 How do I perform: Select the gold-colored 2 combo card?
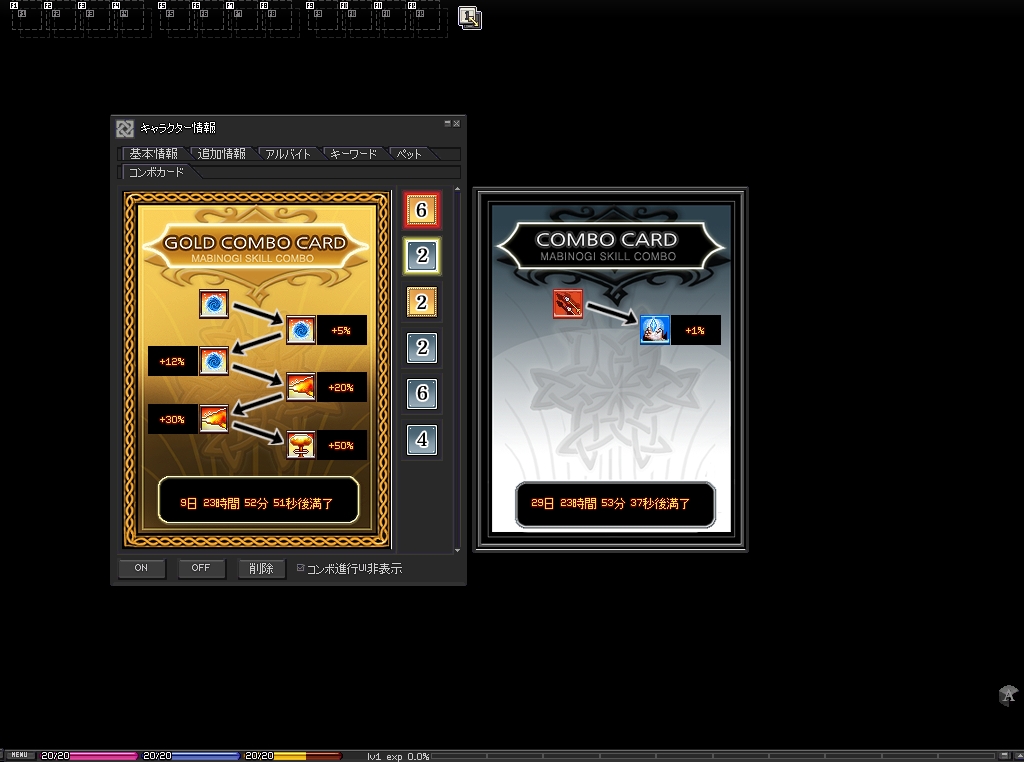pos(422,302)
